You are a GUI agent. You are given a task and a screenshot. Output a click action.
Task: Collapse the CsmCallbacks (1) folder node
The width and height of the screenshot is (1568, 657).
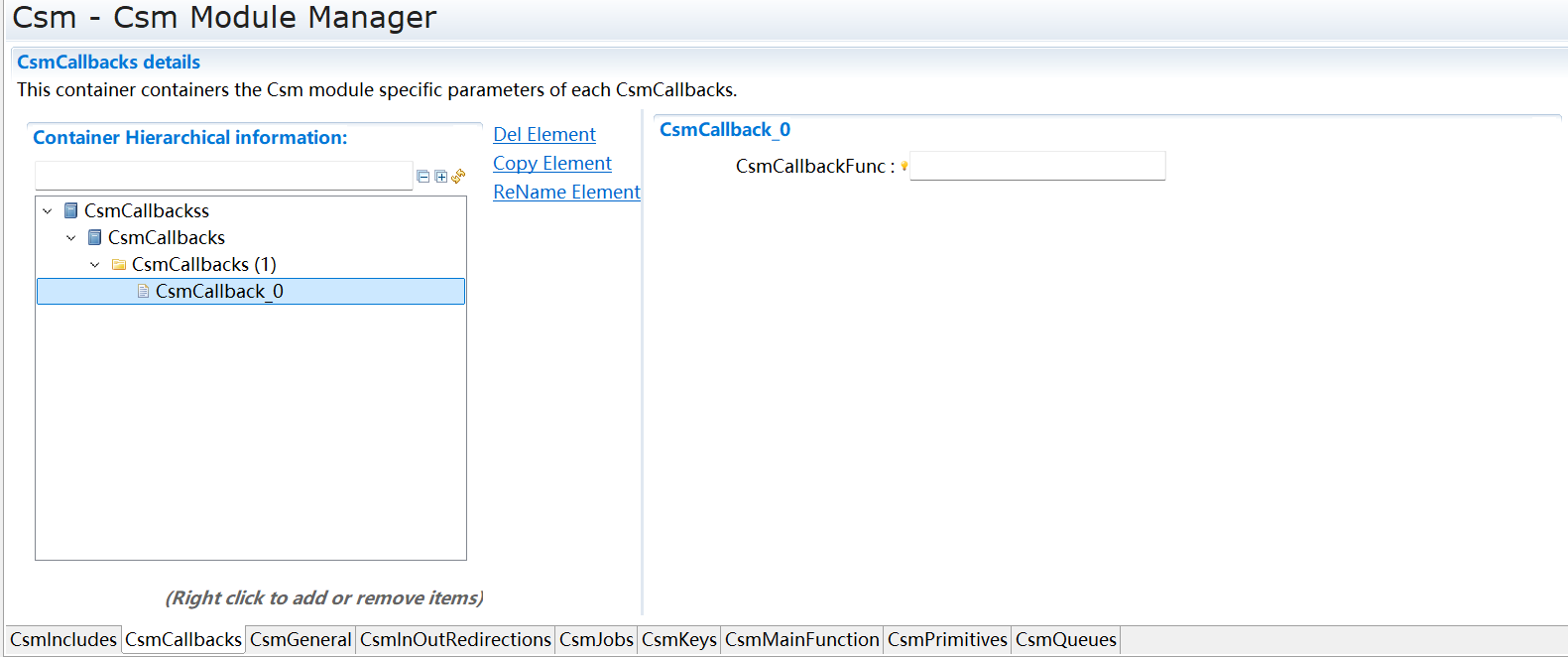pos(94,265)
